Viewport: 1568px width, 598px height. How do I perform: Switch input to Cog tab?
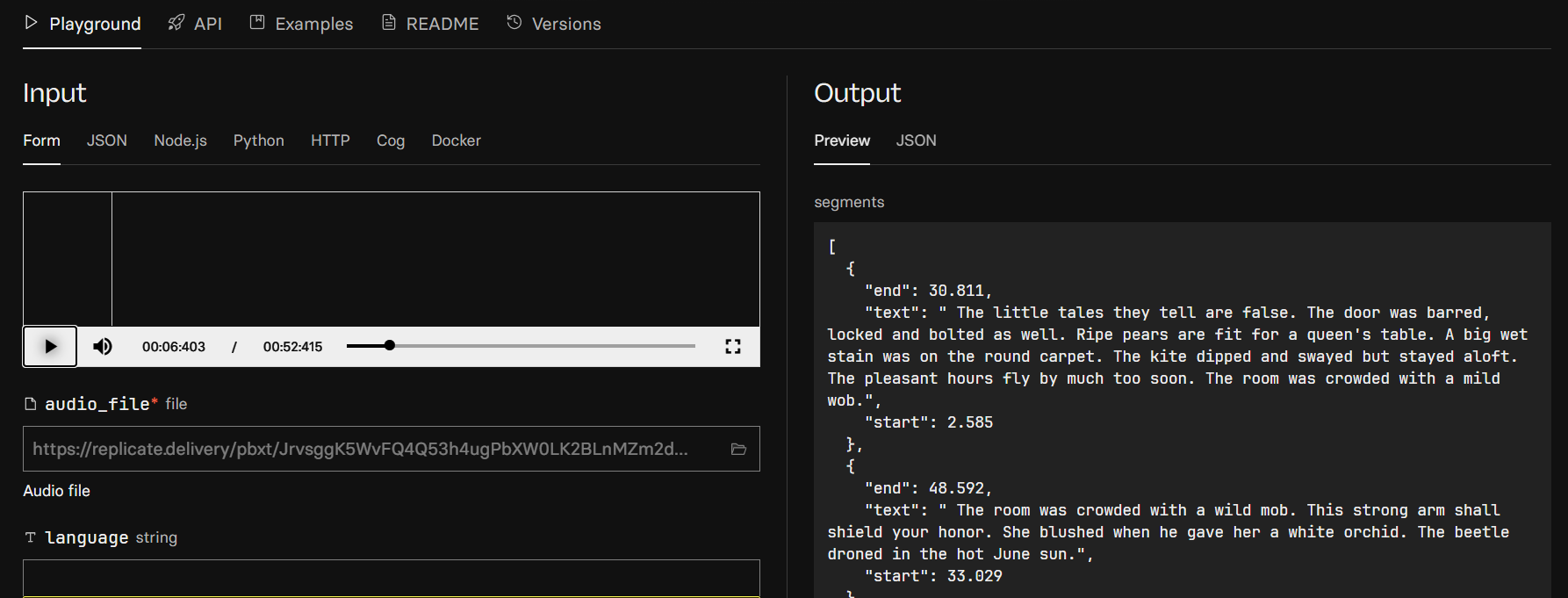click(391, 140)
